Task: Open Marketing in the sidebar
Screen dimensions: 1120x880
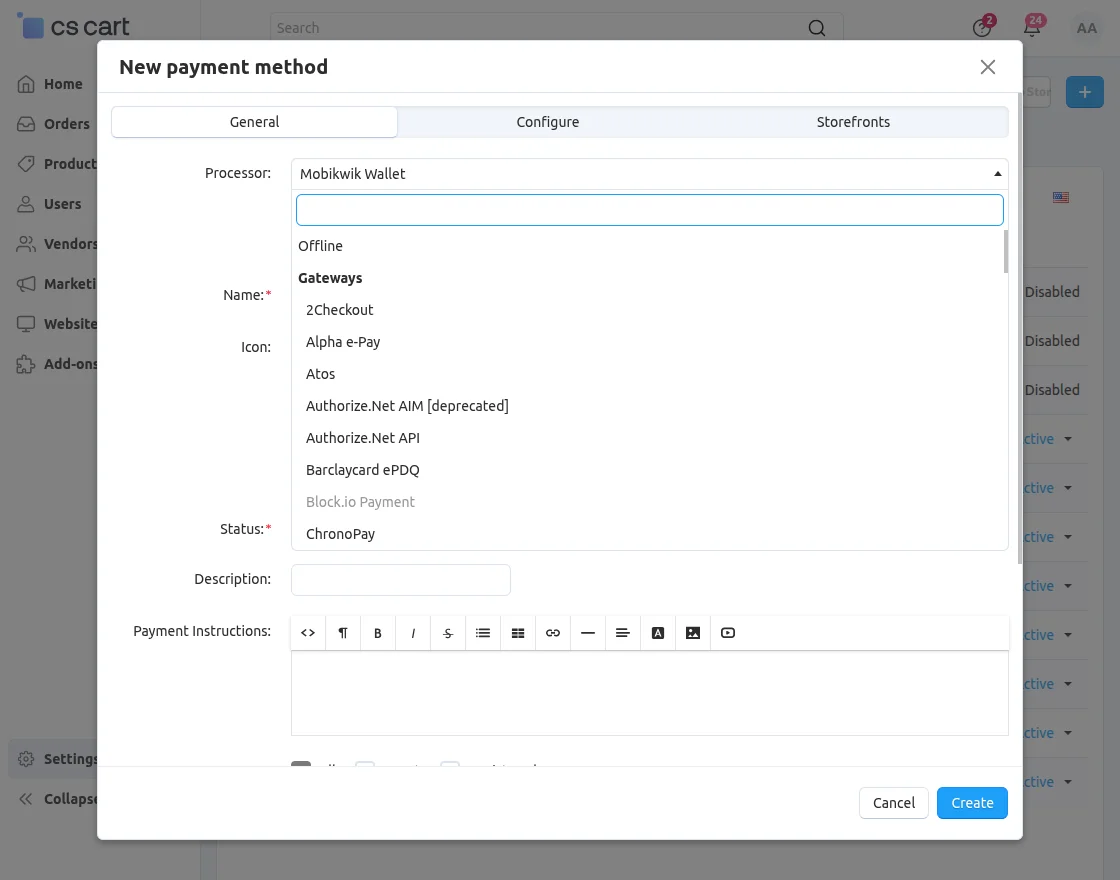Action: [x=56, y=284]
